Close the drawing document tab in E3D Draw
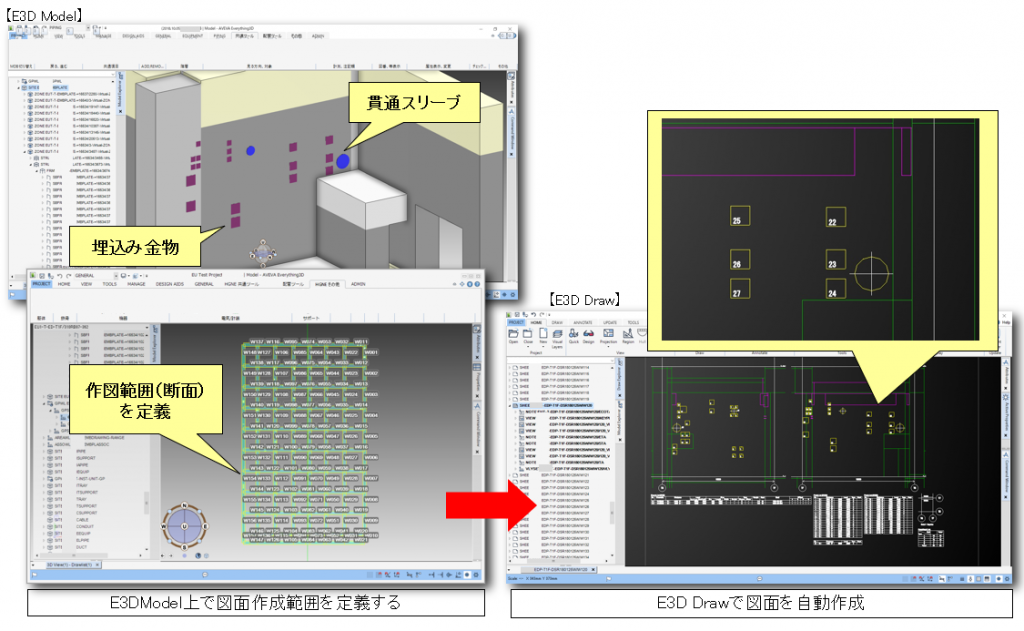Screen dimensions: 1024x631 click(593, 570)
